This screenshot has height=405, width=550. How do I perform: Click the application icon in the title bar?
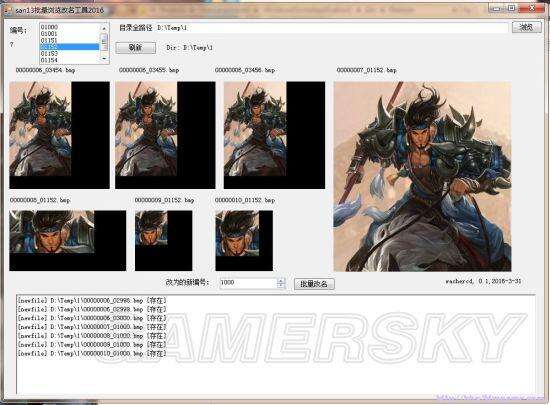pyautogui.click(x=8, y=11)
